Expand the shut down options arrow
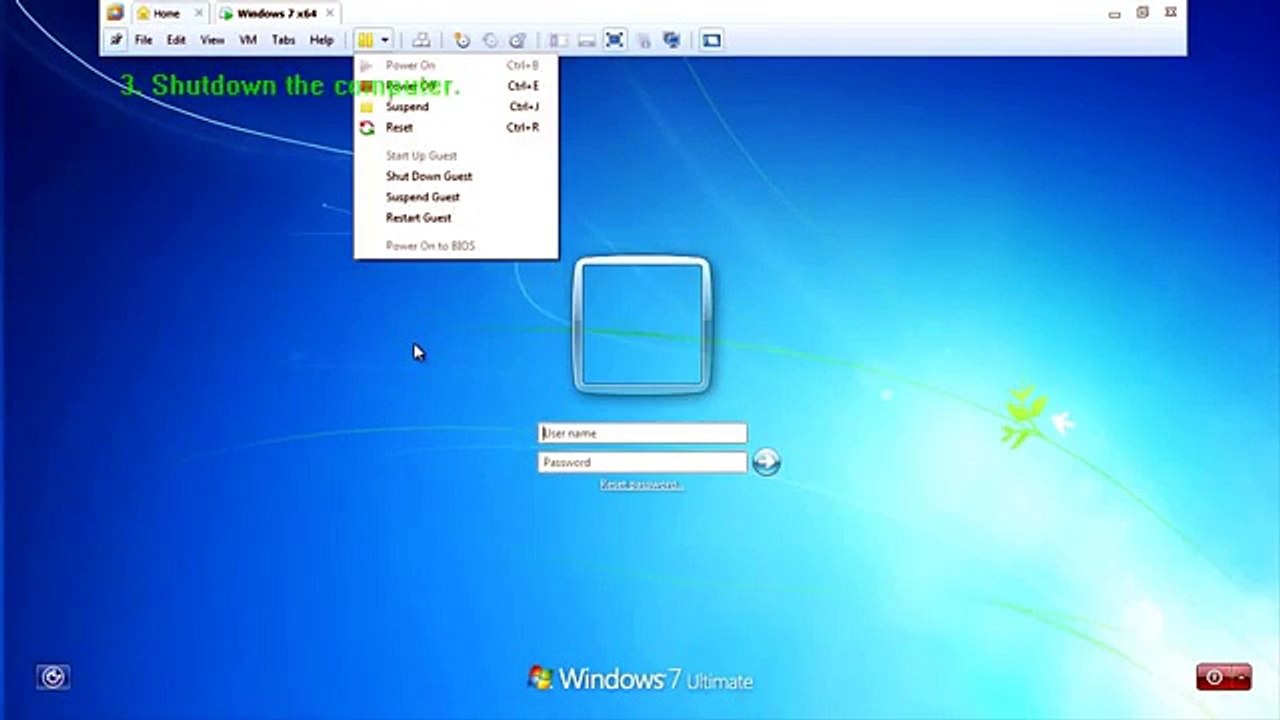Screen dimensions: 1280x720 [1241, 677]
